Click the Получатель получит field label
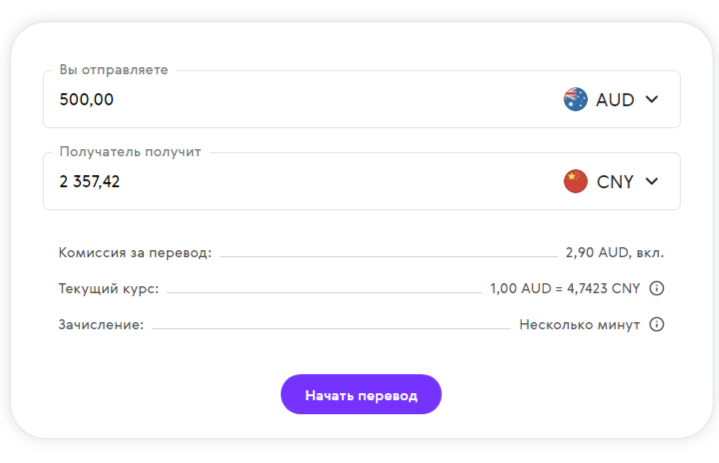 coord(130,152)
